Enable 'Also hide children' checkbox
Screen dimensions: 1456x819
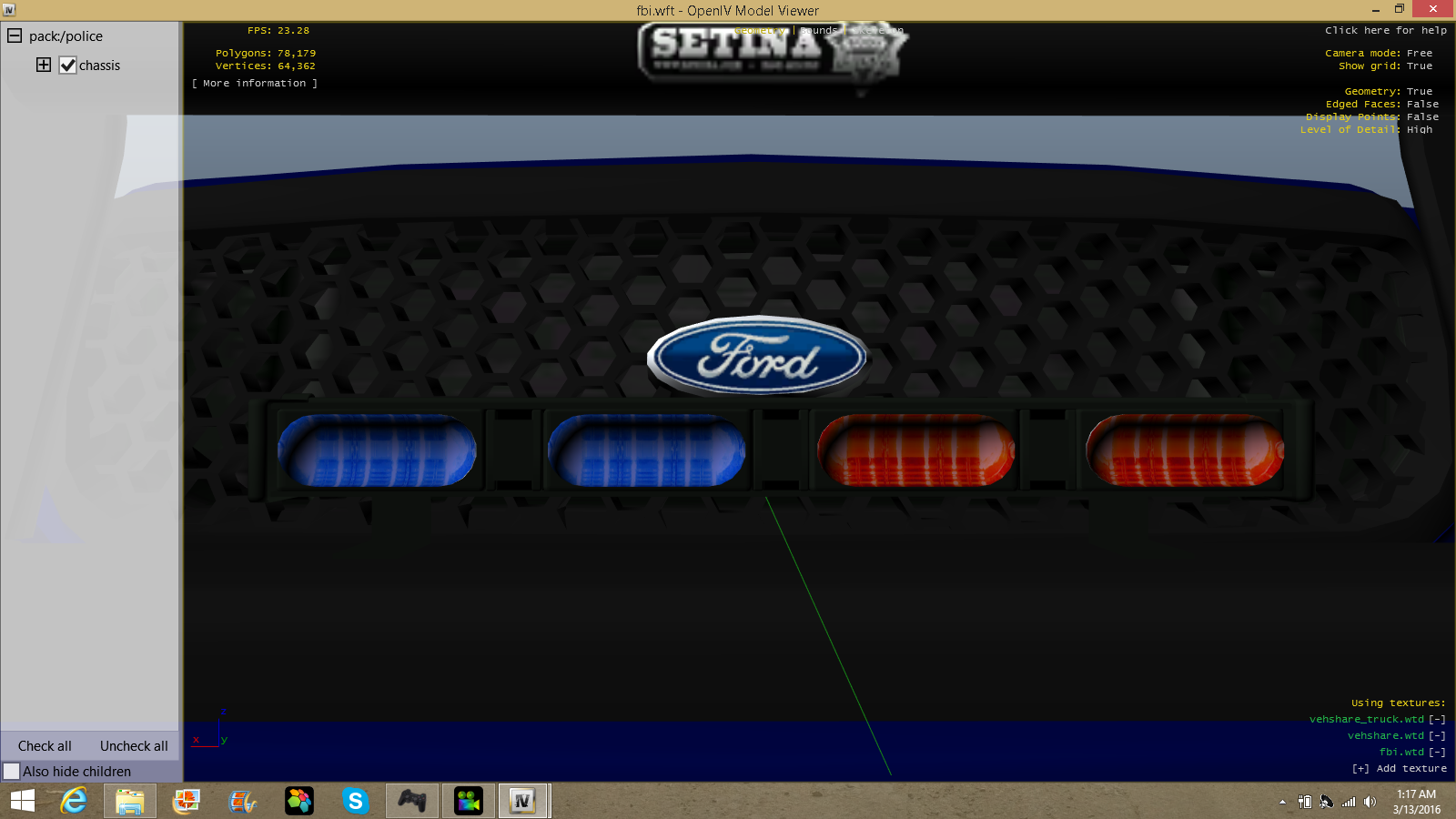12,772
